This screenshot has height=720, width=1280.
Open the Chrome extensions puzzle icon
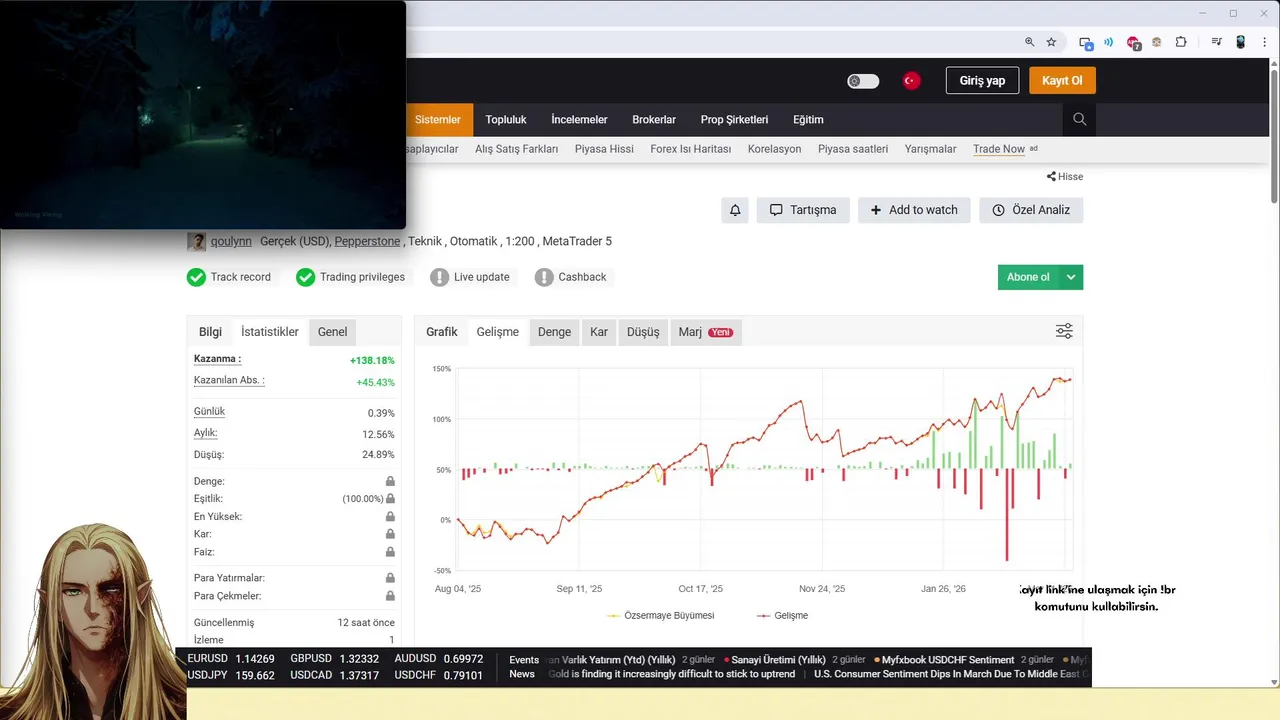(1181, 42)
